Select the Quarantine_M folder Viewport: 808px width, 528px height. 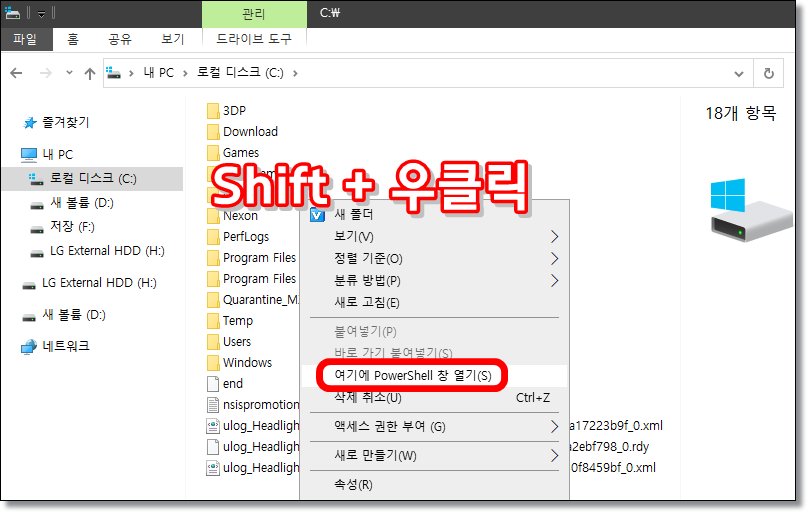[261, 300]
